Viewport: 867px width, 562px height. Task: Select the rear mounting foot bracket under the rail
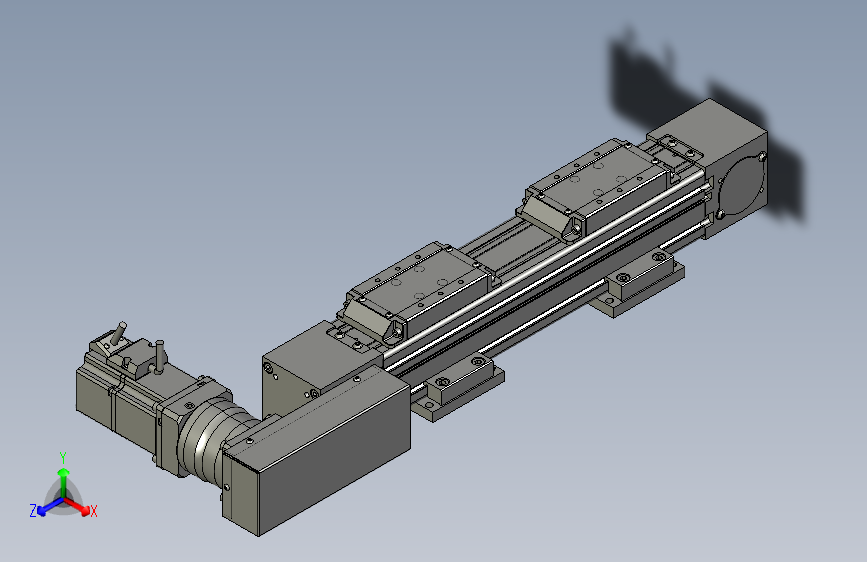637,283
